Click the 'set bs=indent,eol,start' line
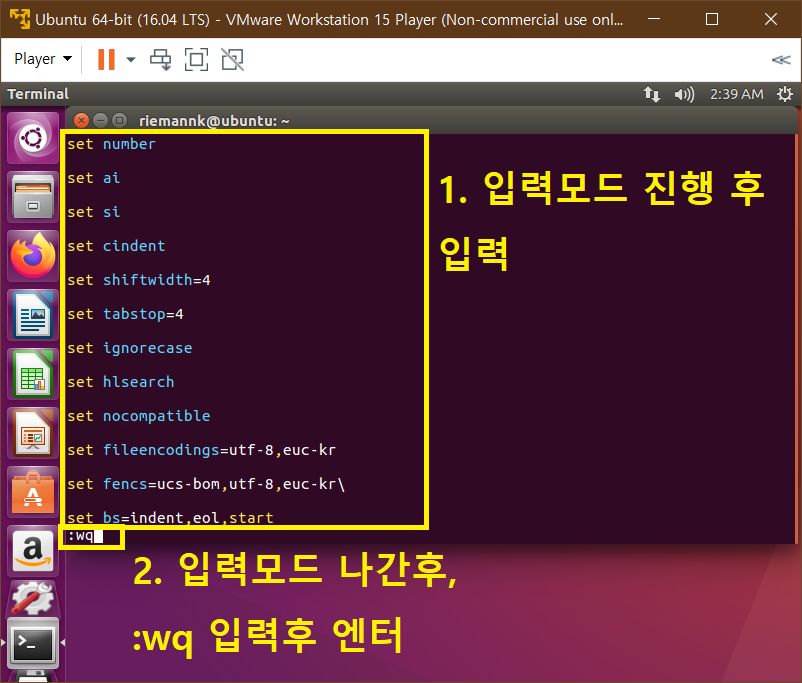The image size is (802, 683). [x=170, y=518]
